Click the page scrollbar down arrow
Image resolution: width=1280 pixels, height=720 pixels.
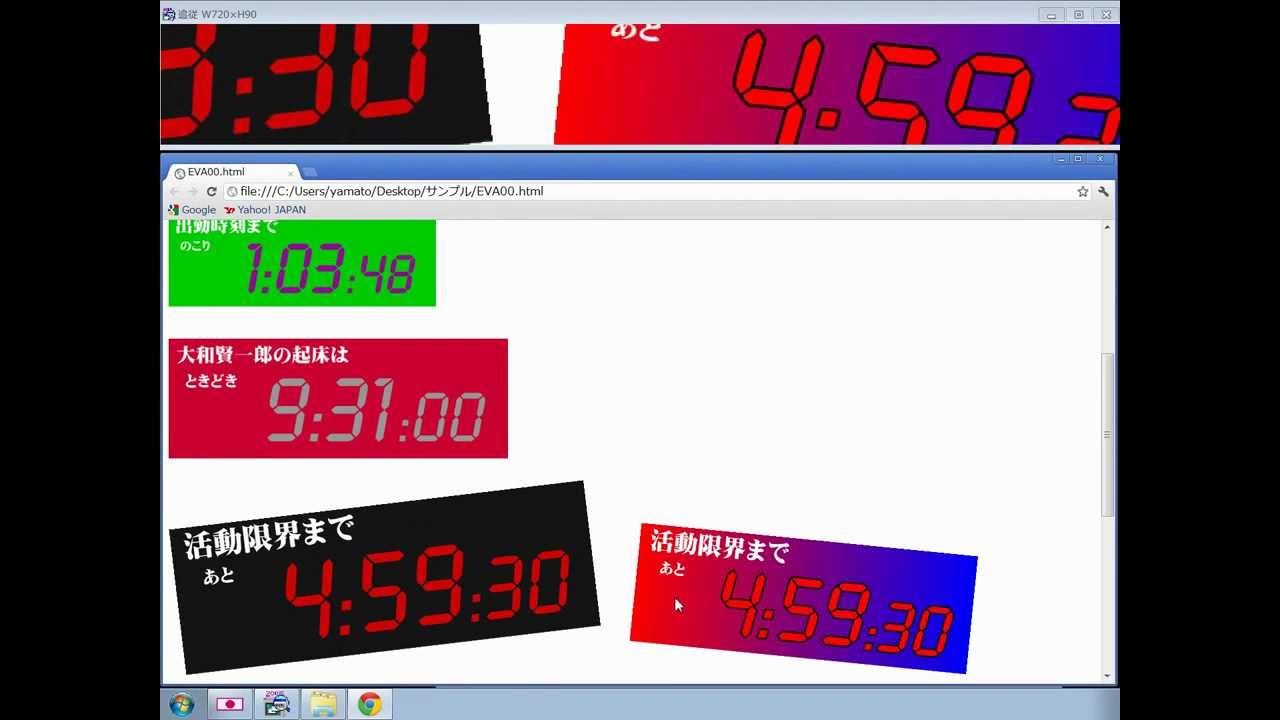pos(1107,676)
